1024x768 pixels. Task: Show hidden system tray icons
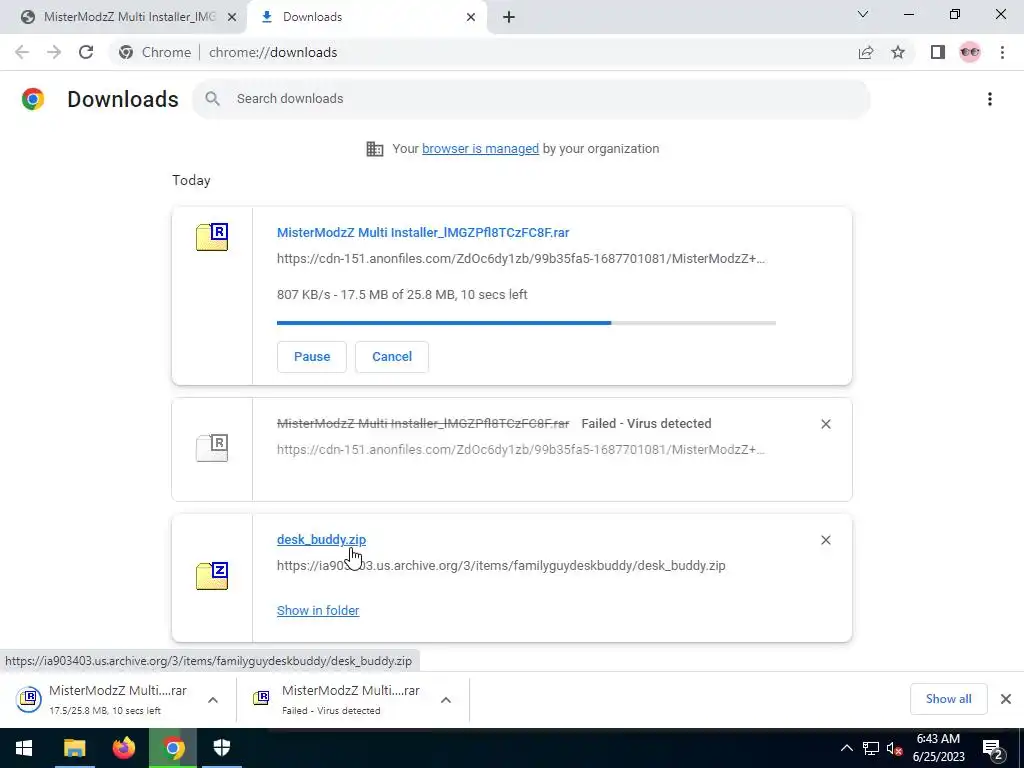[x=846, y=748]
